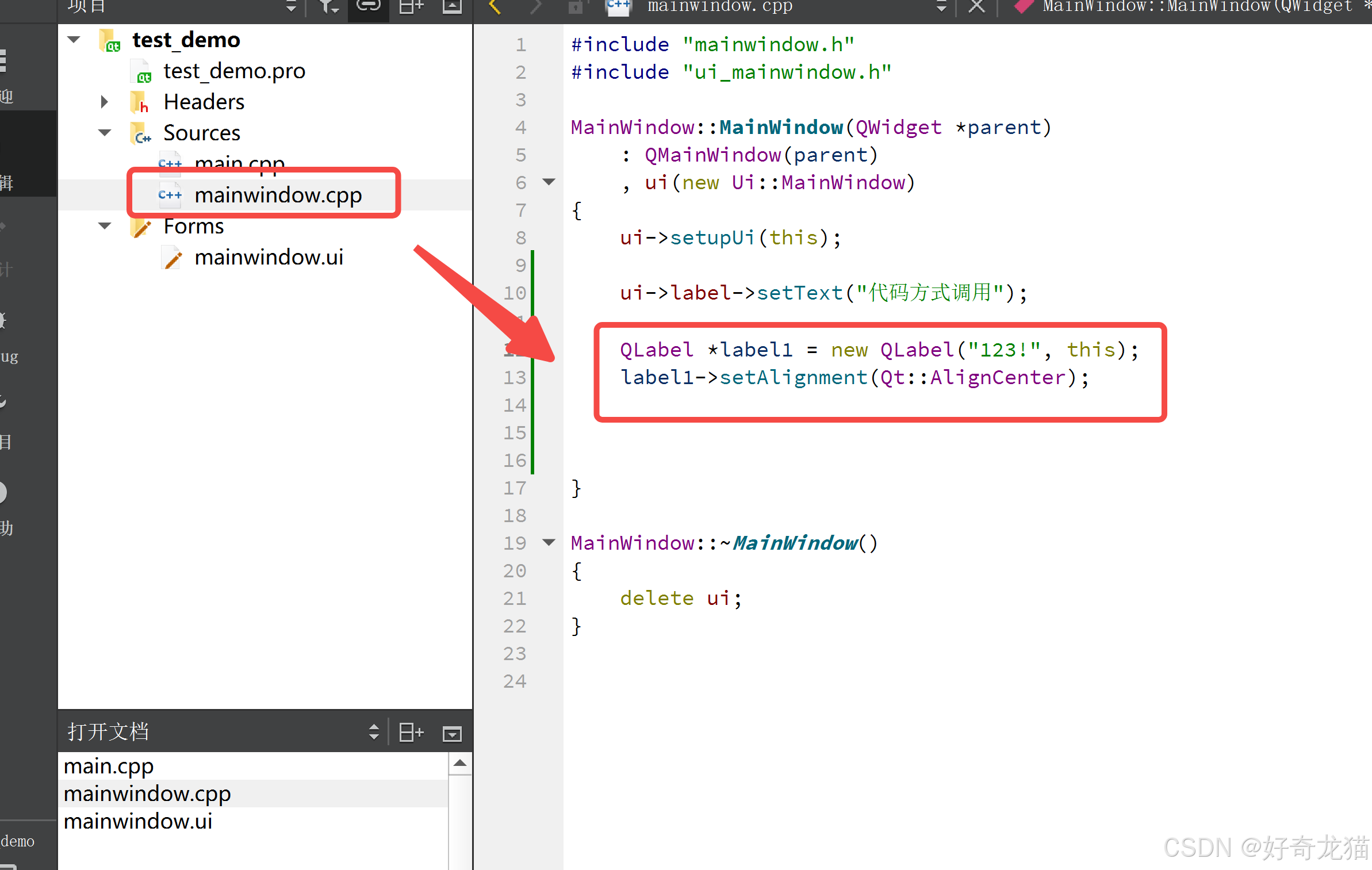The image size is (1372, 870).
Task: Close the open documents panel icon
Action: tap(453, 733)
